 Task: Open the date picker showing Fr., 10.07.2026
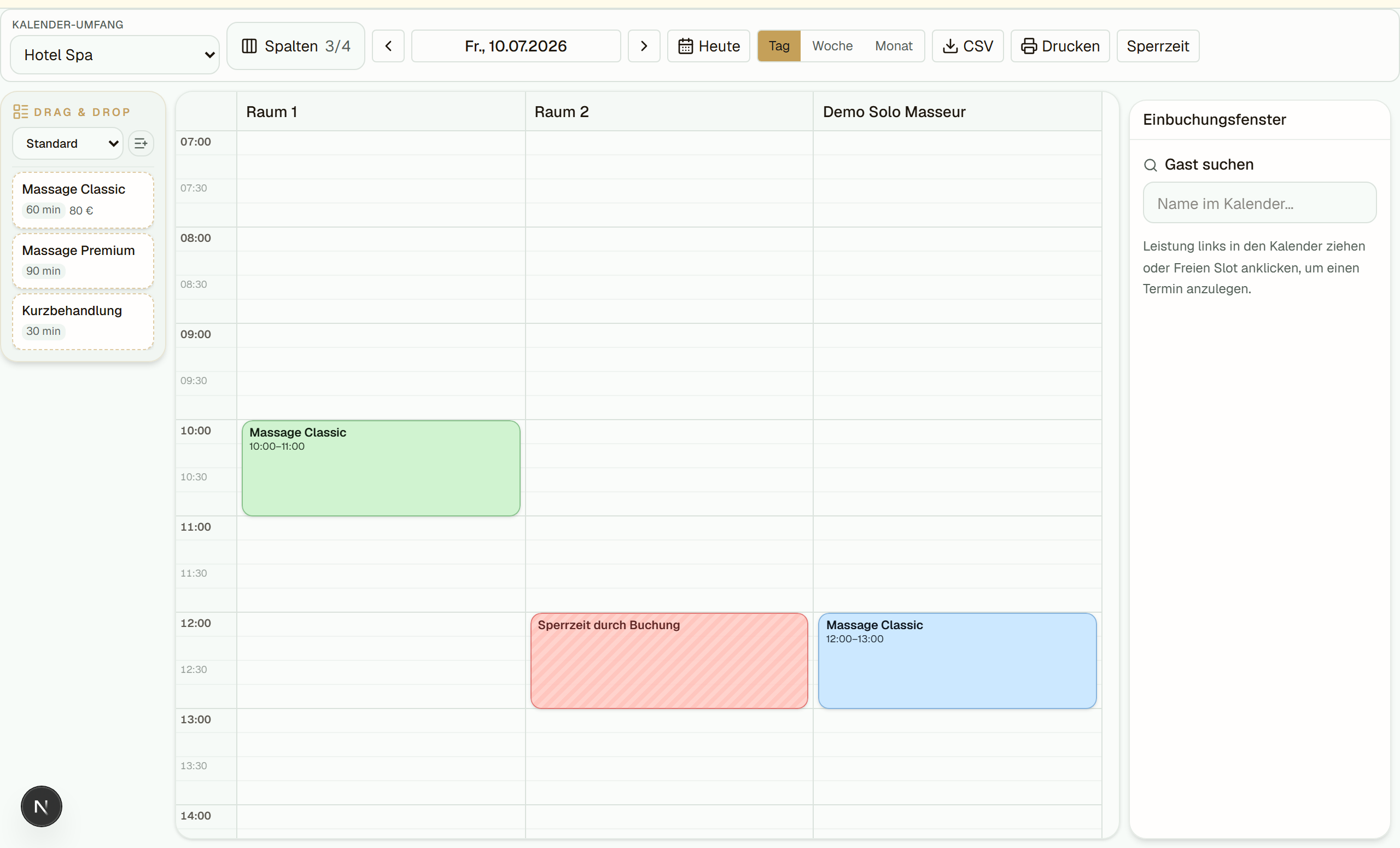[516, 46]
